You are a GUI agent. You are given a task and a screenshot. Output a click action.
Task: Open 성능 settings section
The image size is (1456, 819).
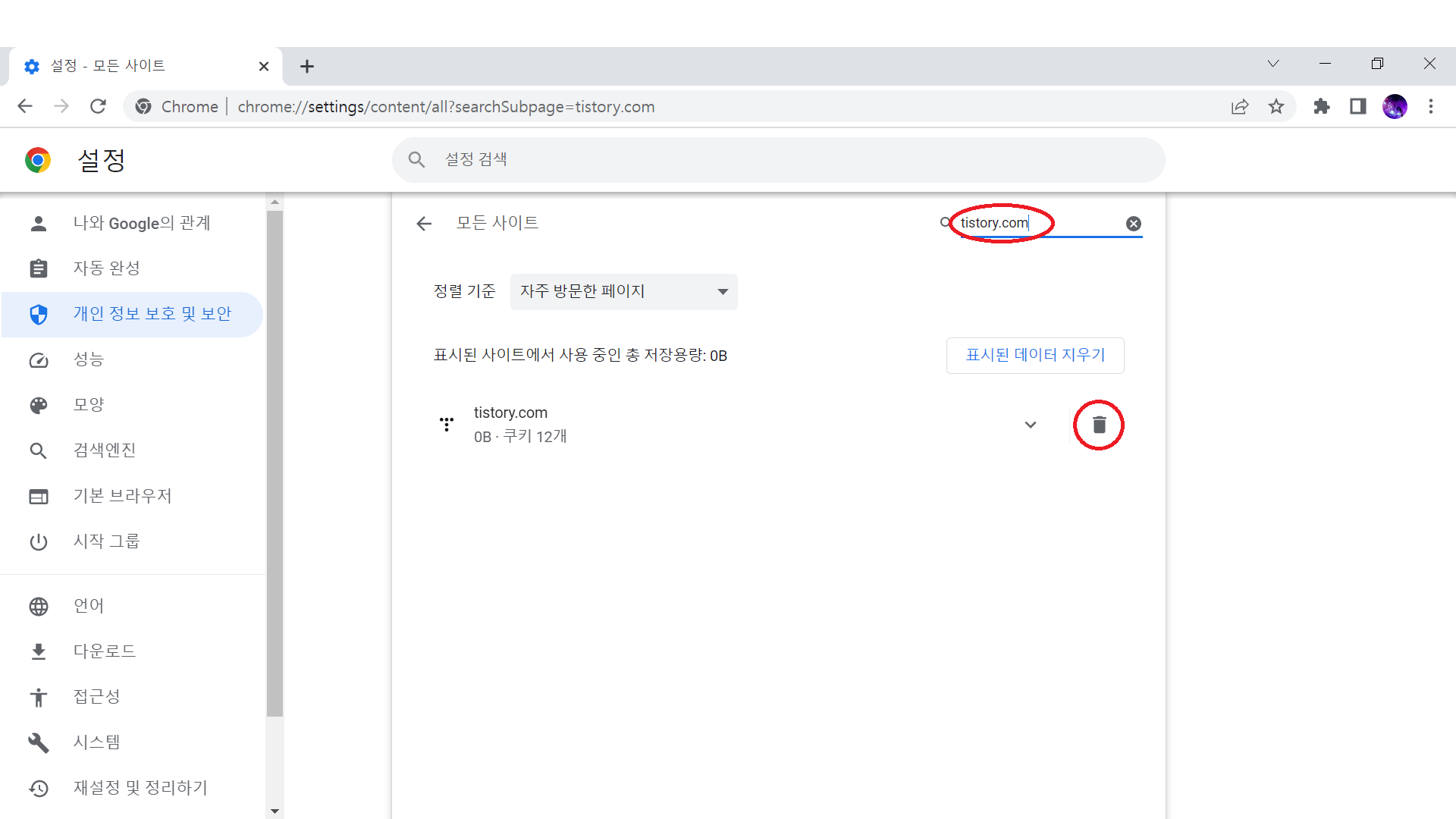(132, 359)
